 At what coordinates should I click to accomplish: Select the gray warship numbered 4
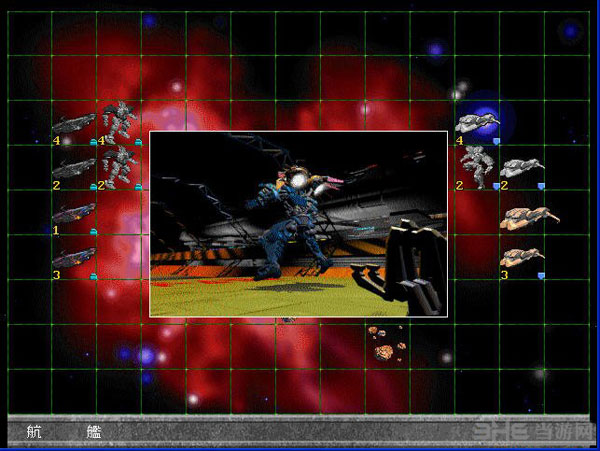(x=74, y=123)
